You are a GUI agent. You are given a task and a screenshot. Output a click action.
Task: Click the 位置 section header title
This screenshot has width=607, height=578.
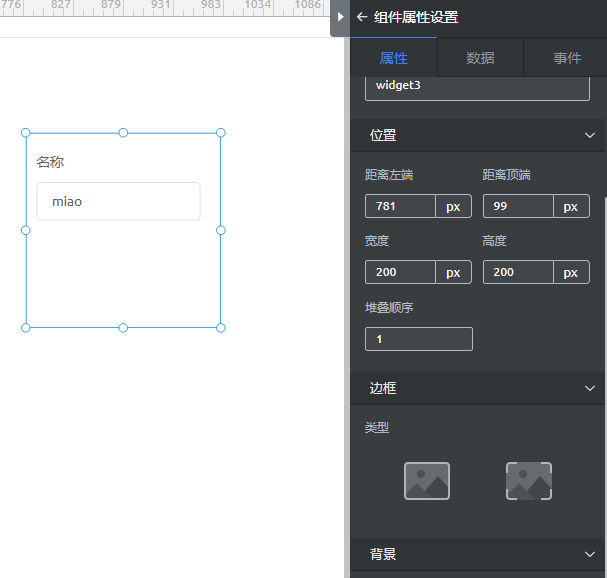click(383, 135)
